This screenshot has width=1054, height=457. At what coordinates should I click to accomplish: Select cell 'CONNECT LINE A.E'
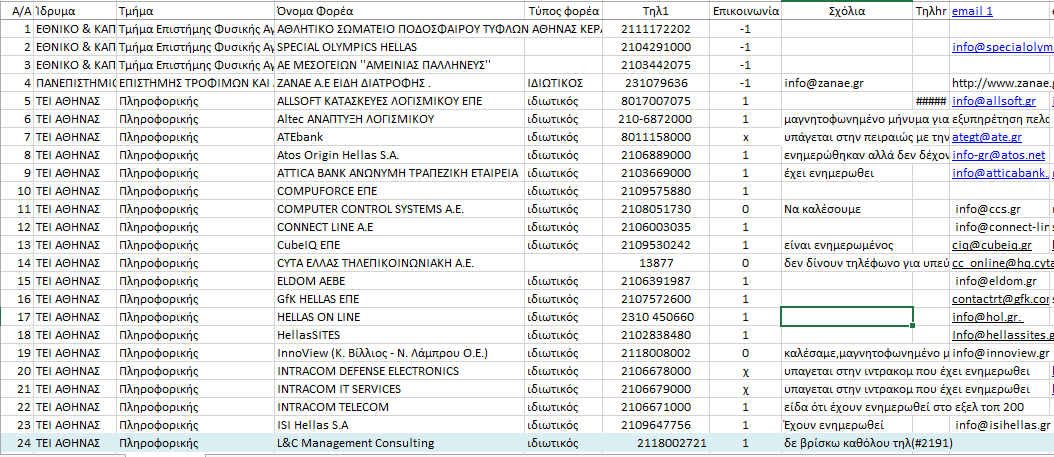[400, 227]
